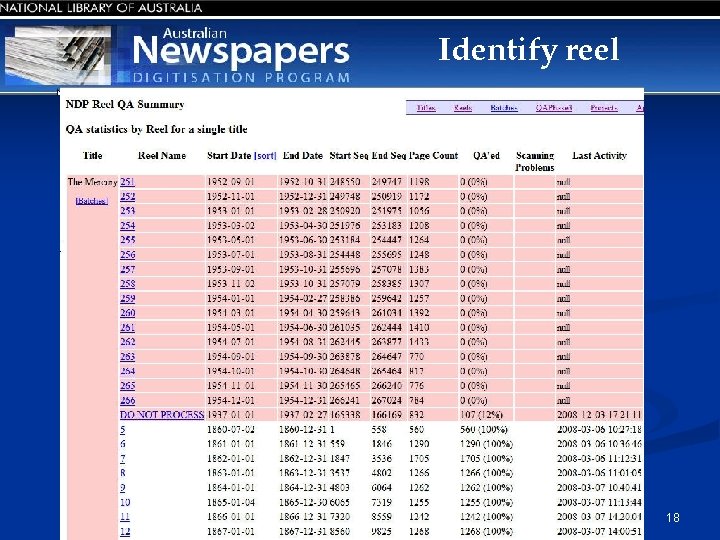The image size is (720, 540).
Task: Open reel 5 link
Action: tap(123, 430)
